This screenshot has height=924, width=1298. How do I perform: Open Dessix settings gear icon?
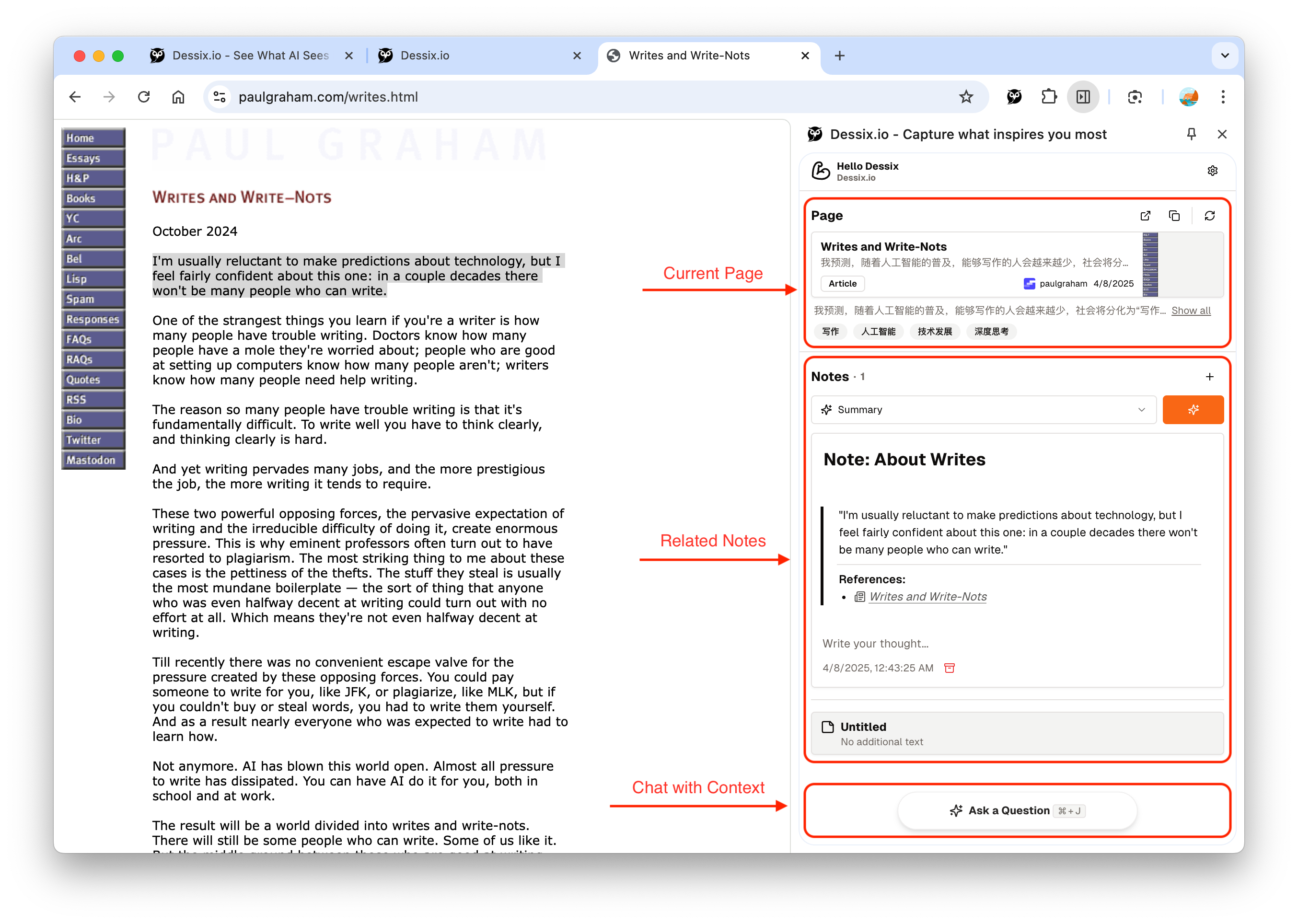(x=1212, y=171)
